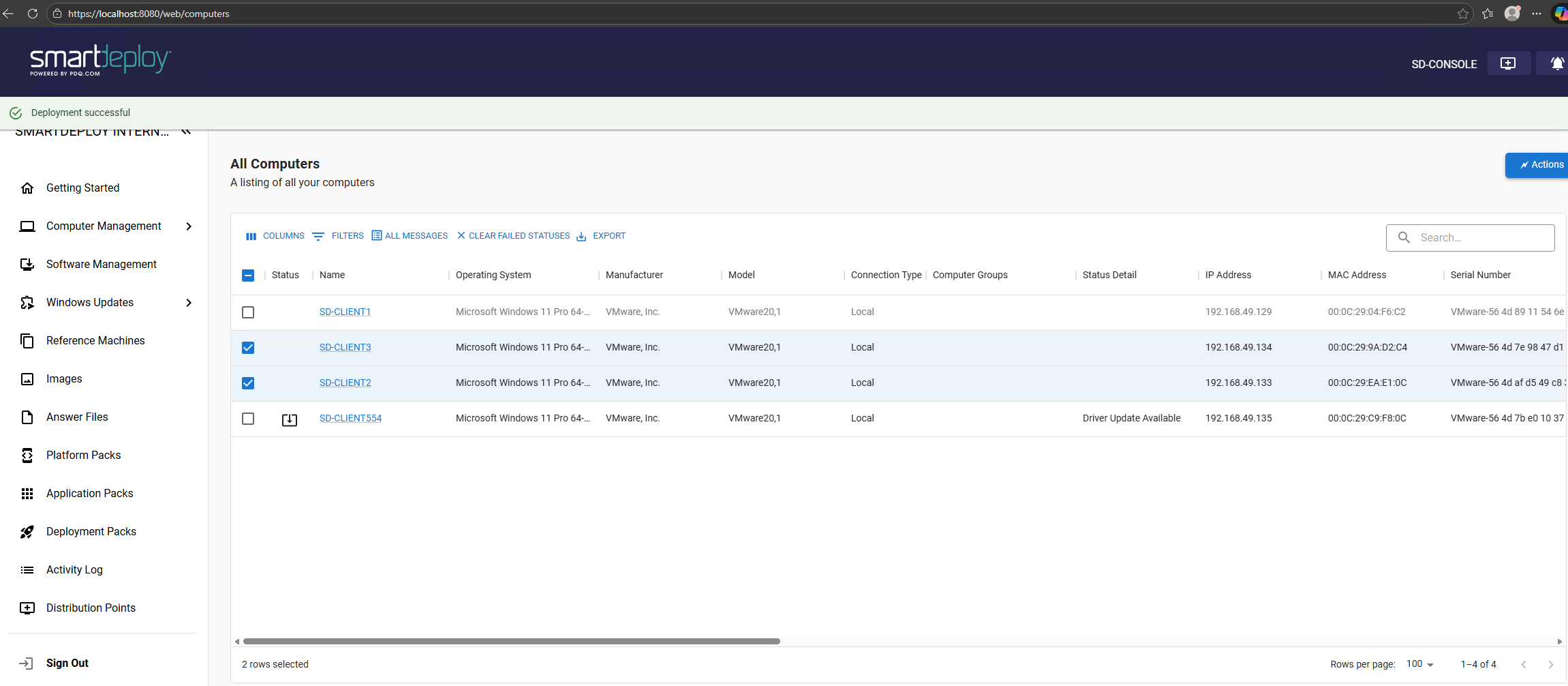The width and height of the screenshot is (1568, 686).
Task: Click the horizontal table scrollbar
Action: pos(511,642)
